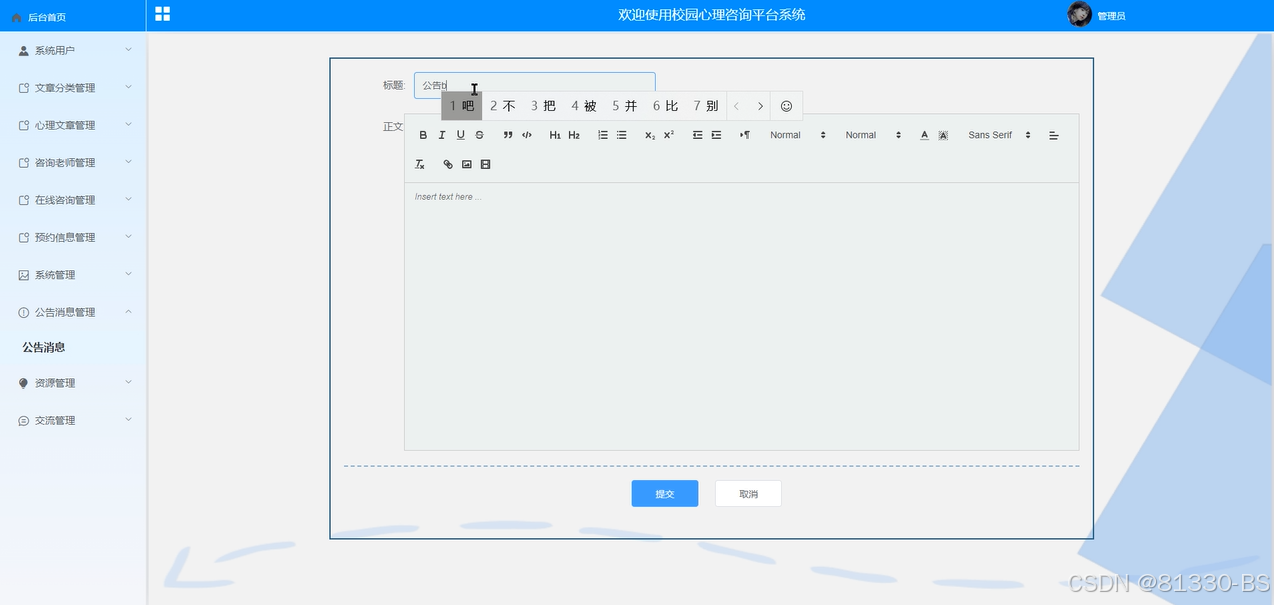Insert an image into the editor
Screen dimensions: 1274x605
(467, 164)
